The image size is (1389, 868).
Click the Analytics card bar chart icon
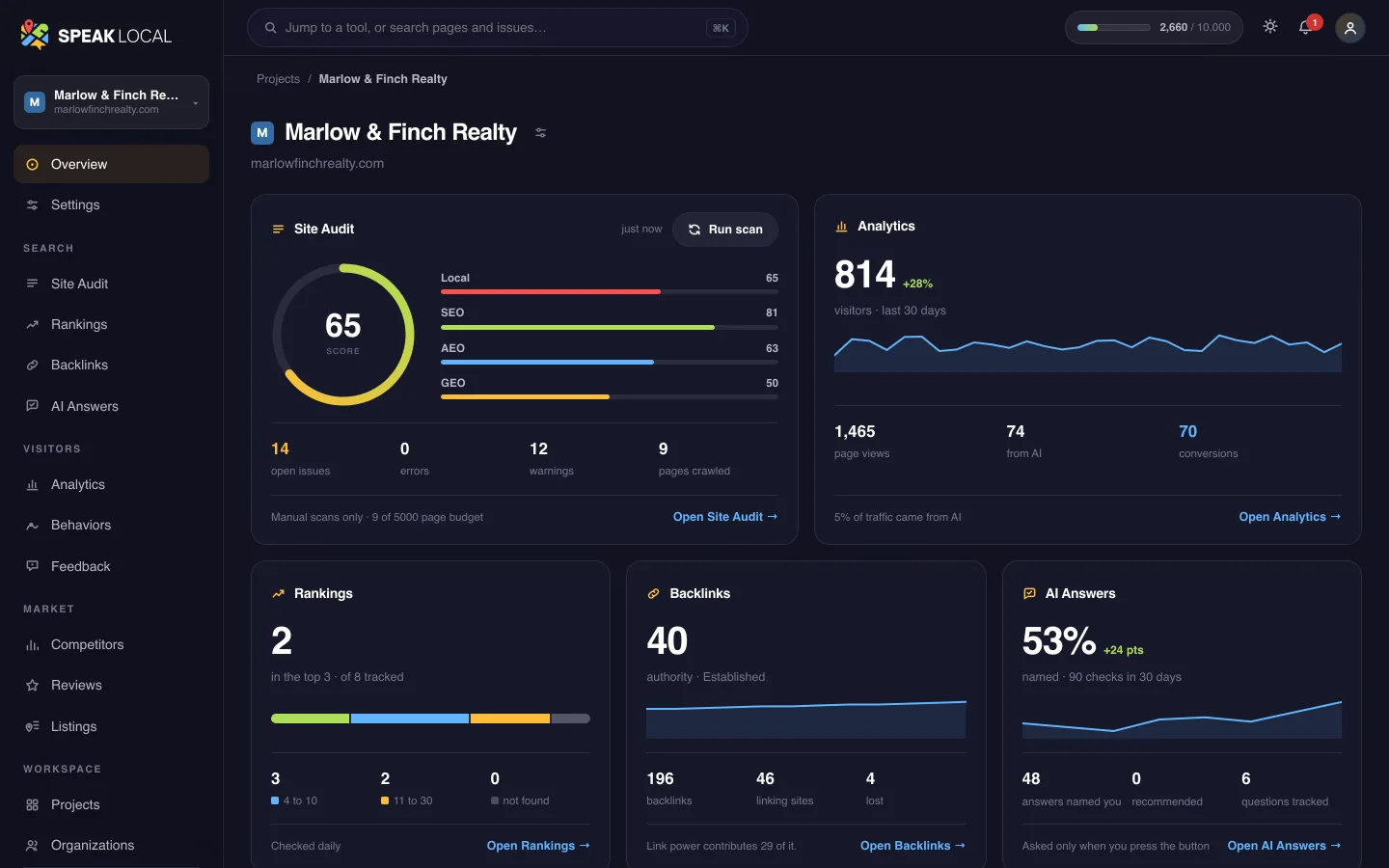(841, 227)
